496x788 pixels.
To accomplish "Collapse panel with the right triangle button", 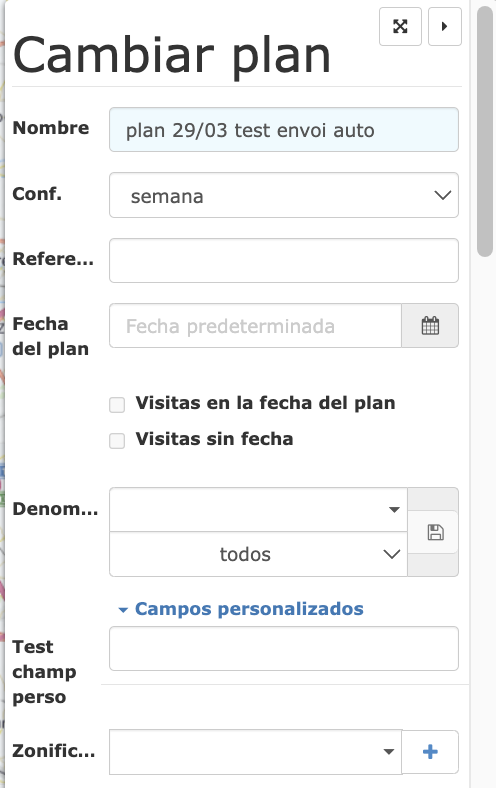I will (x=444, y=26).
